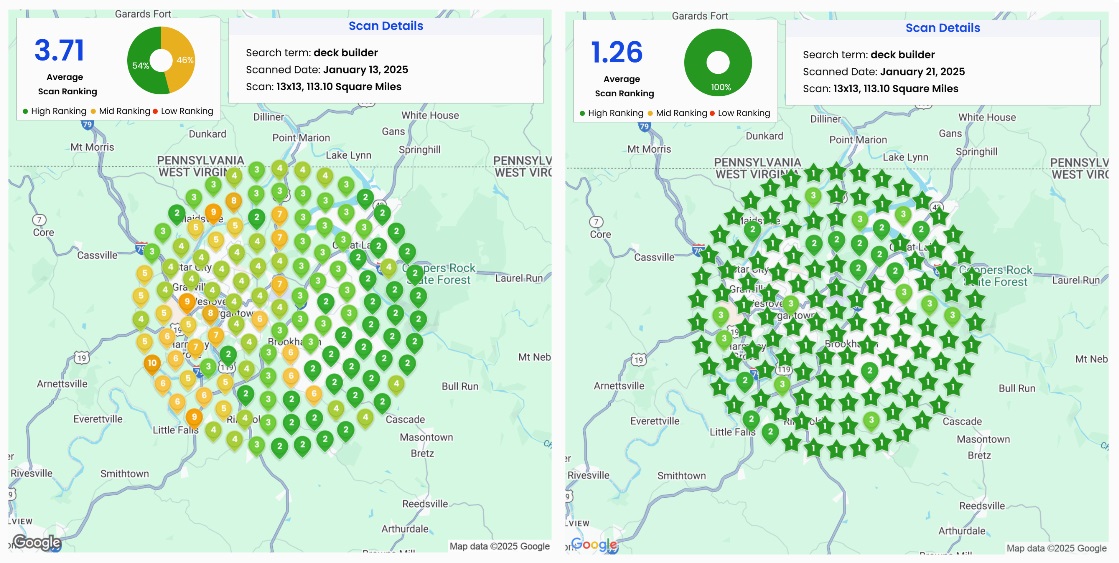Click 13x13 scan size line in January 13 scan
Image resolution: width=1119 pixels, height=563 pixels.
[324, 87]
